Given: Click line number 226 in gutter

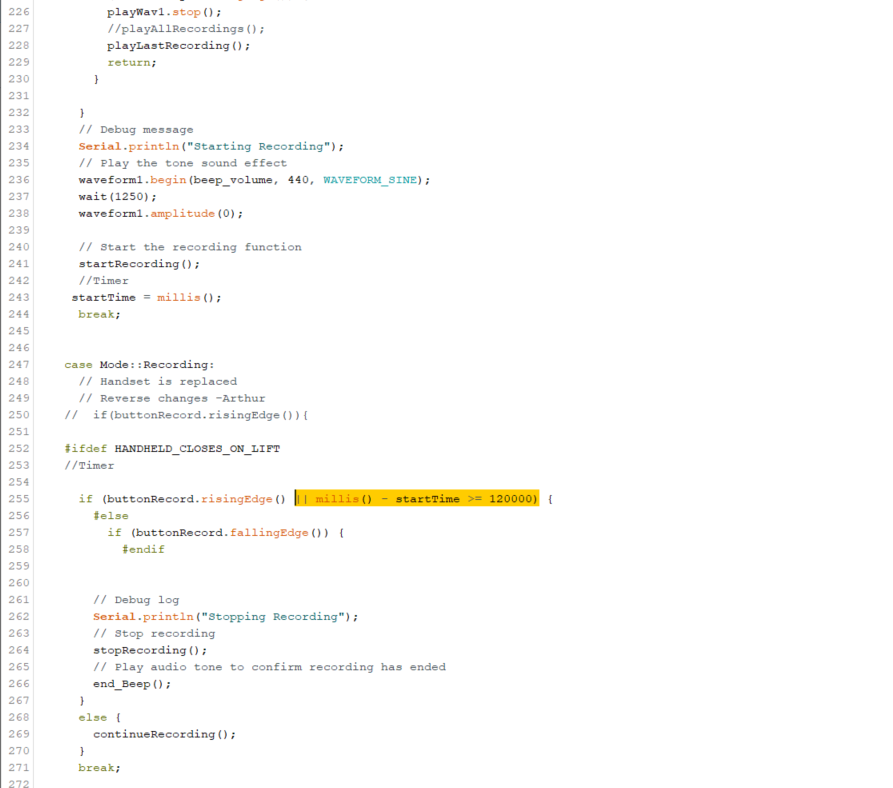Looking at the screenshot, I should [19, 12].
